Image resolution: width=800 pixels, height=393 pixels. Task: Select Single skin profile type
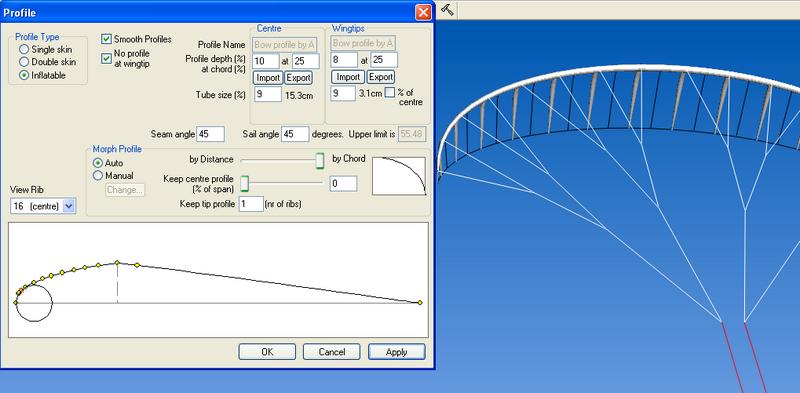coord(24,50)
